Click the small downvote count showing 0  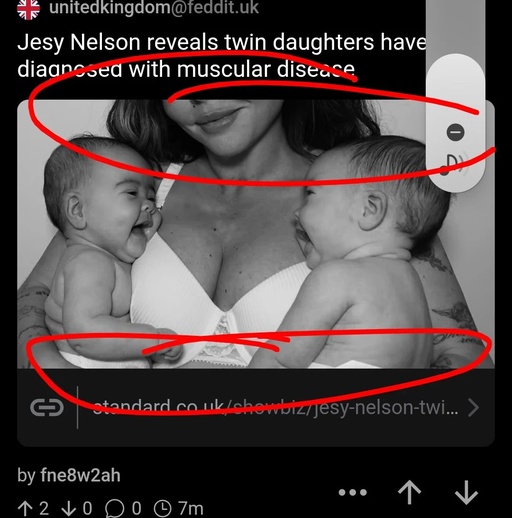(77, 509)
